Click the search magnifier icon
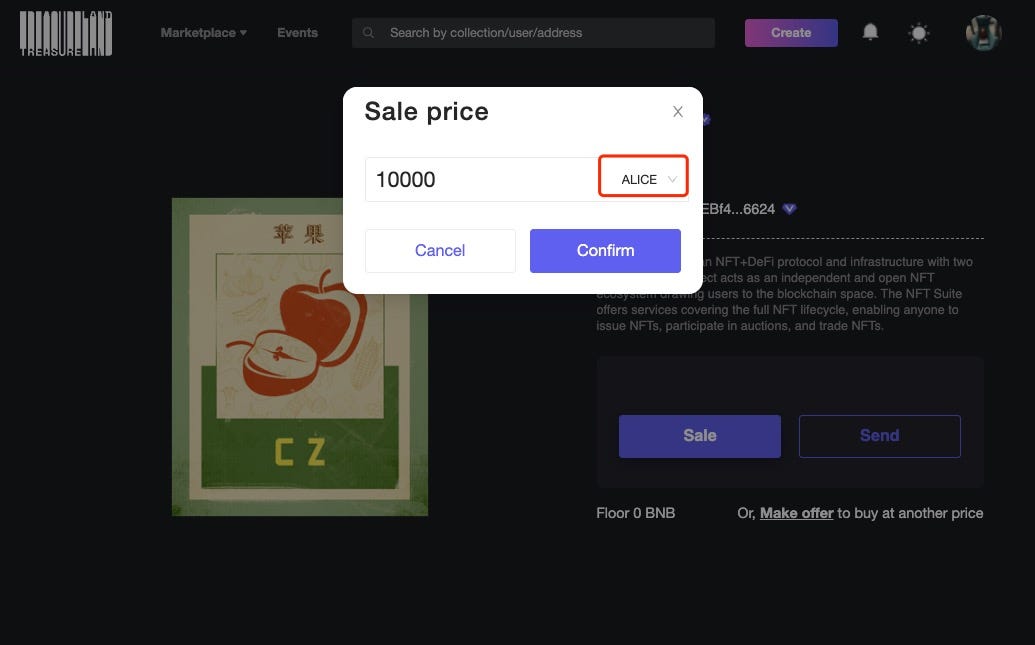The image size is (1035, 645). pos(368,32)
